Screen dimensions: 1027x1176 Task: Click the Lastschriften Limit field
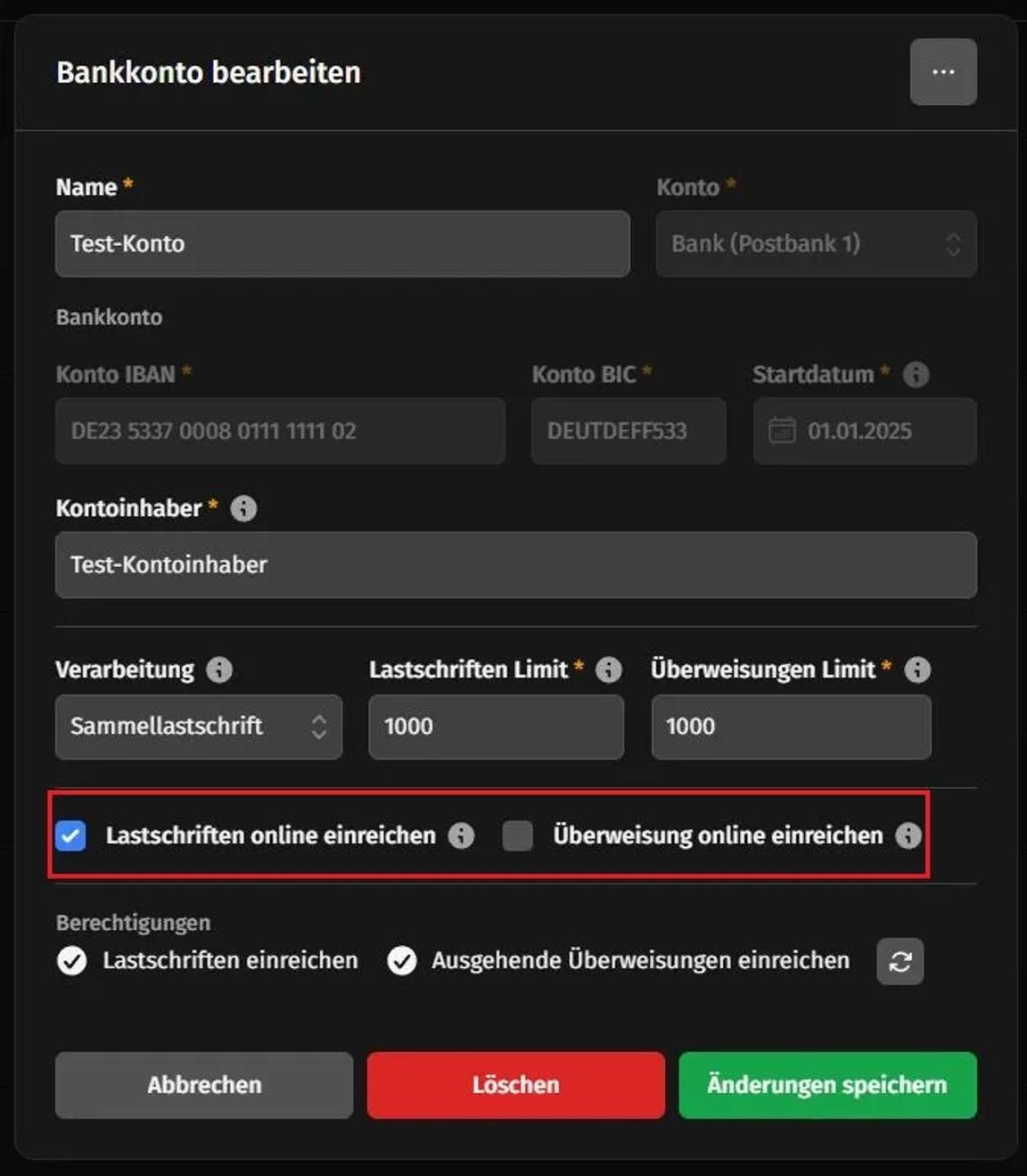(x=497, y=727)
